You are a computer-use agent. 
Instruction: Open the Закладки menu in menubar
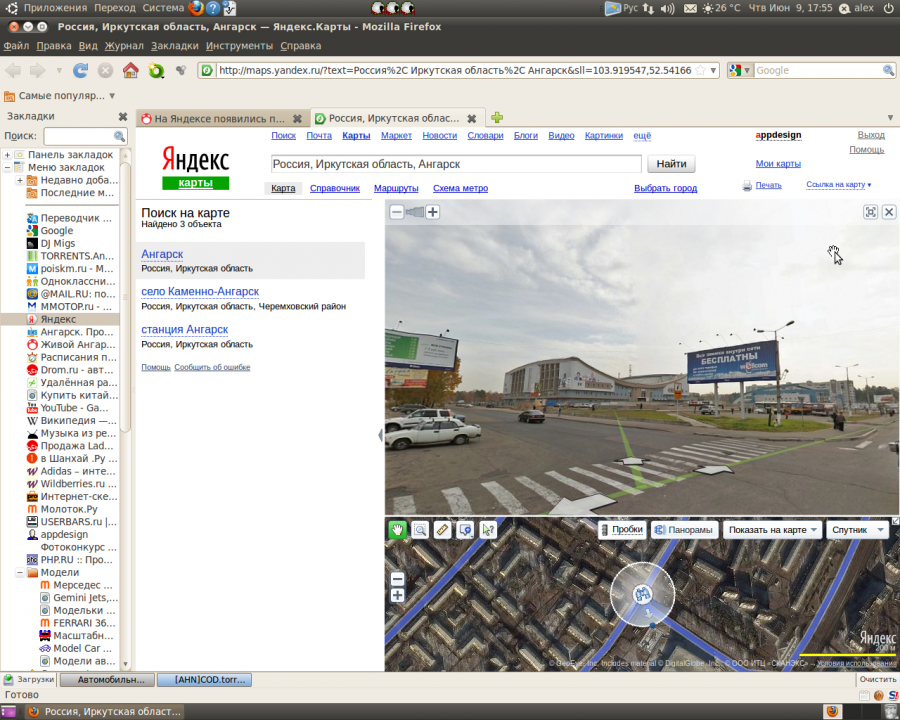click(174, 46)
